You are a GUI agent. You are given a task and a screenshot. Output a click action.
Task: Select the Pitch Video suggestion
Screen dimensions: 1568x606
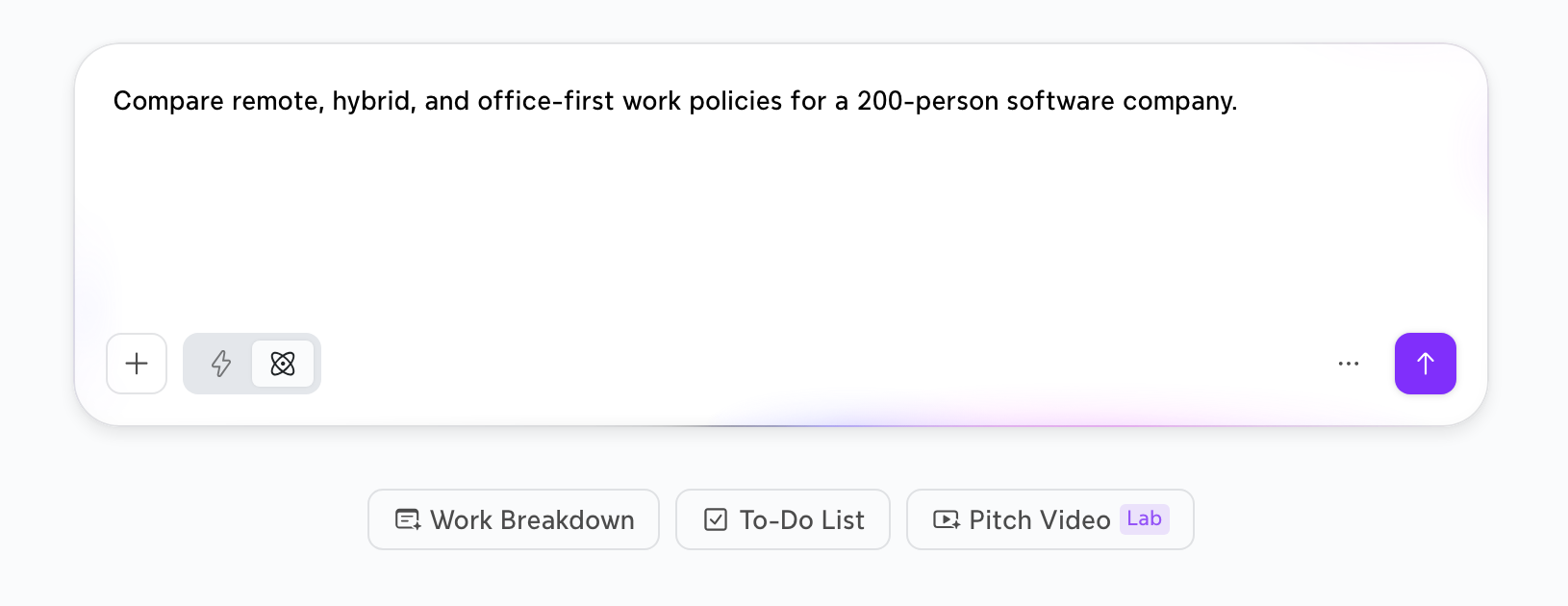[x=1050, y=519]
